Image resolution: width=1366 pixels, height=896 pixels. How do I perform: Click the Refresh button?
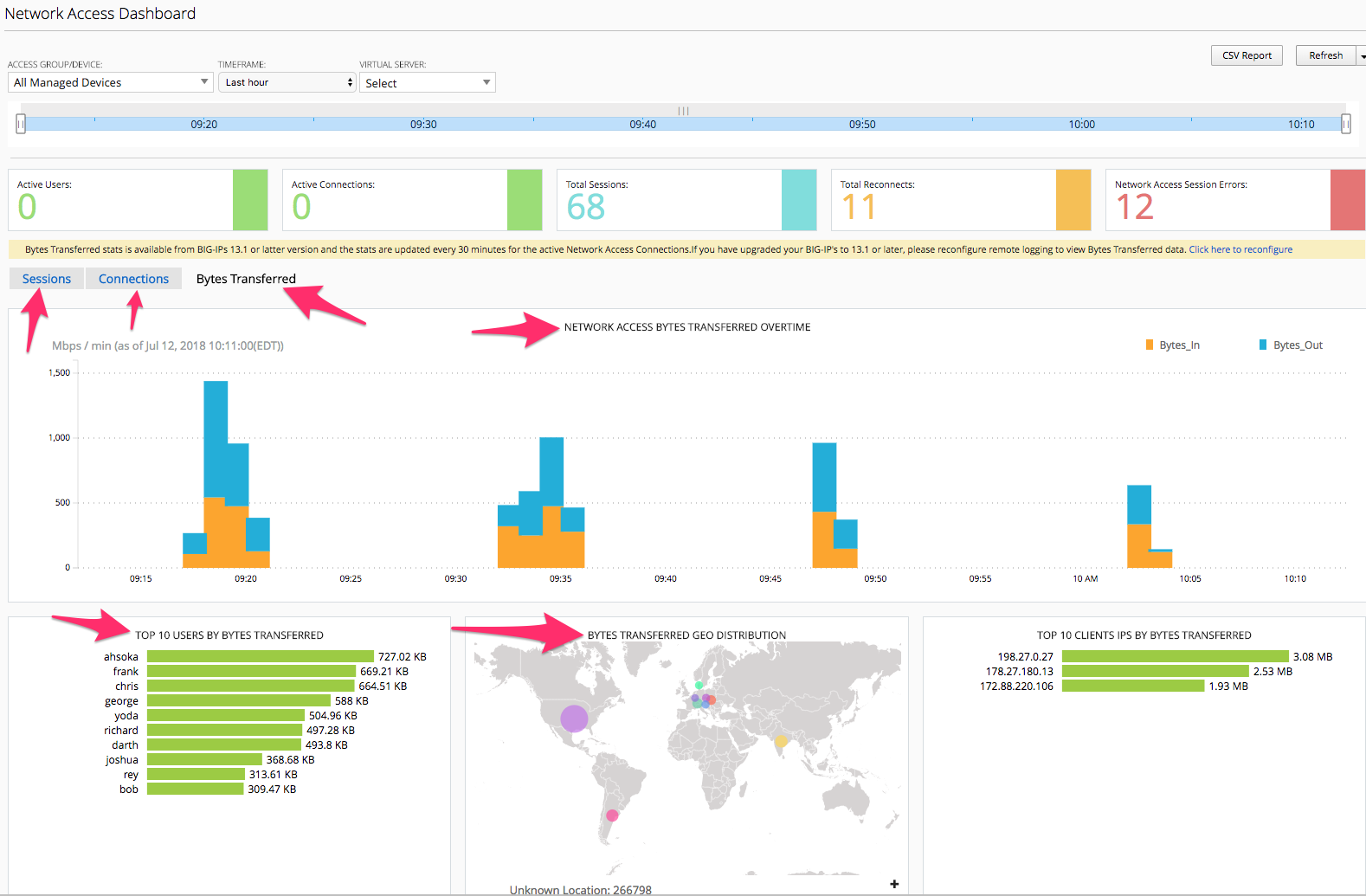click(1325, 55)
